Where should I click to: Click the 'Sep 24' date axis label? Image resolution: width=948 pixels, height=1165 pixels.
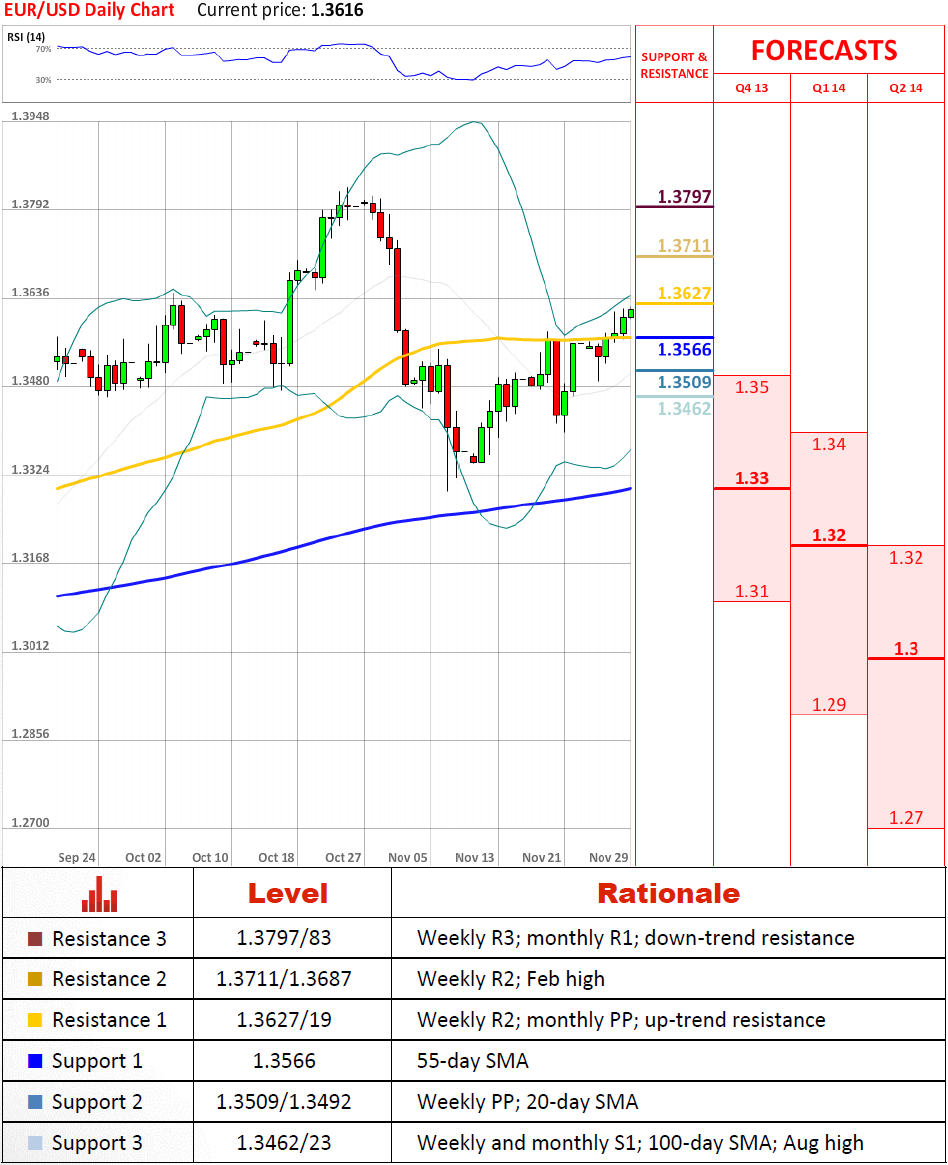77,857
